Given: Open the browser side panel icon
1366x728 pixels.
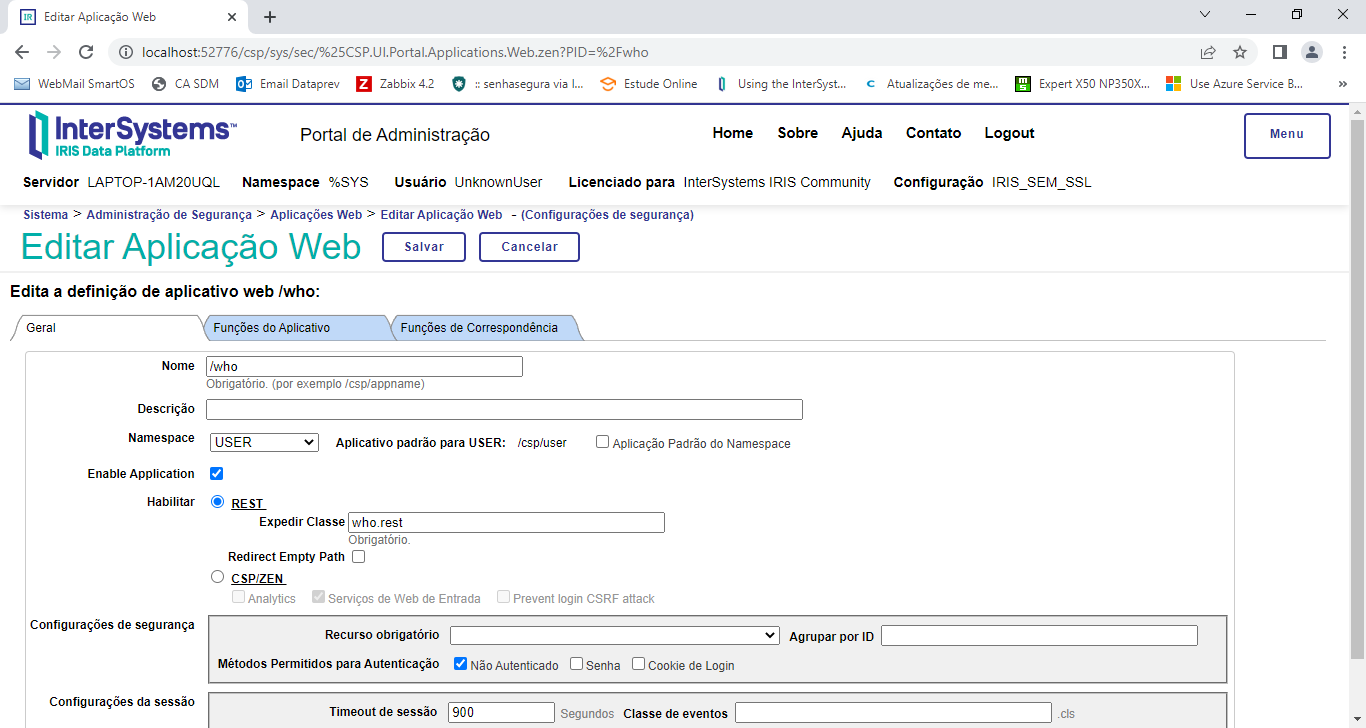Looking at the screenshot, I should 1279,52.
